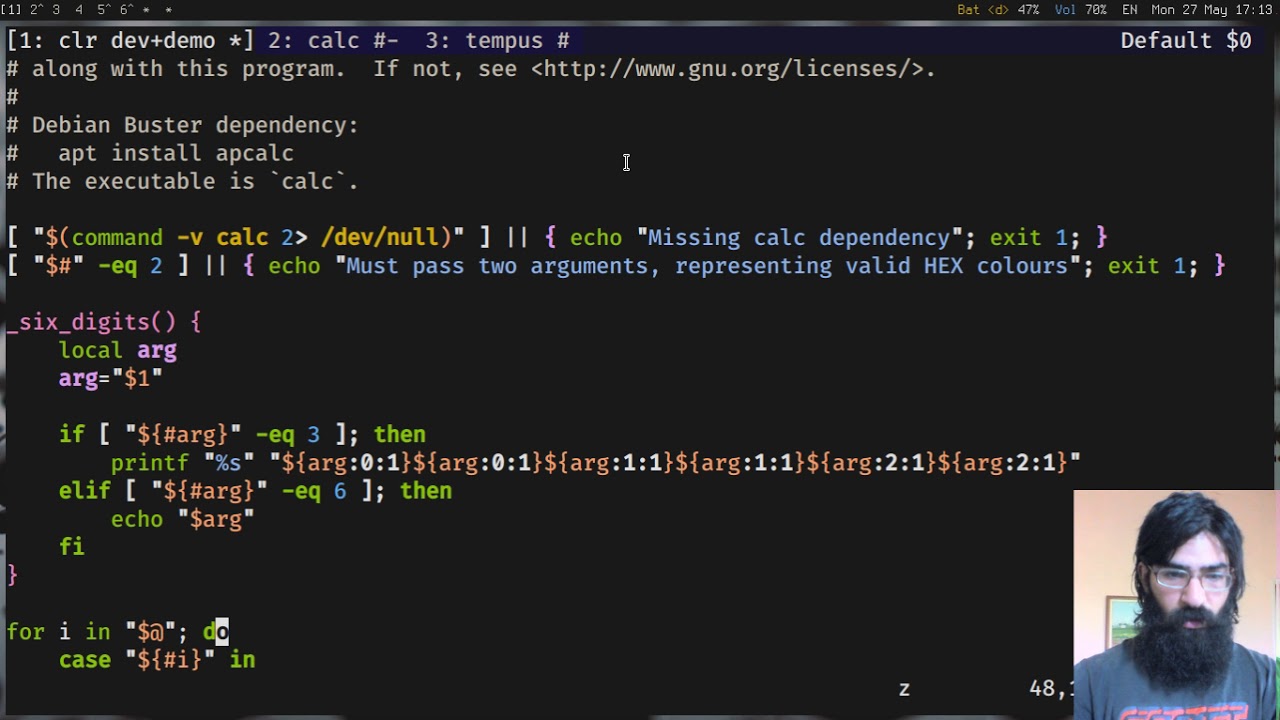Switch to workspace 4 in top bar
The image size is (1280, 720).
[79, 10]
